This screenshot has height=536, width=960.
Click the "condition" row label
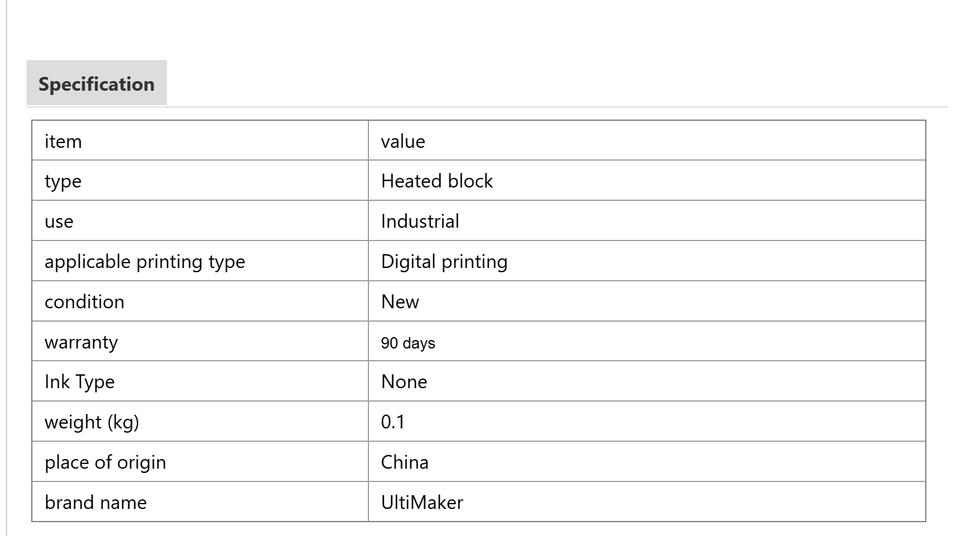[84, 301]
